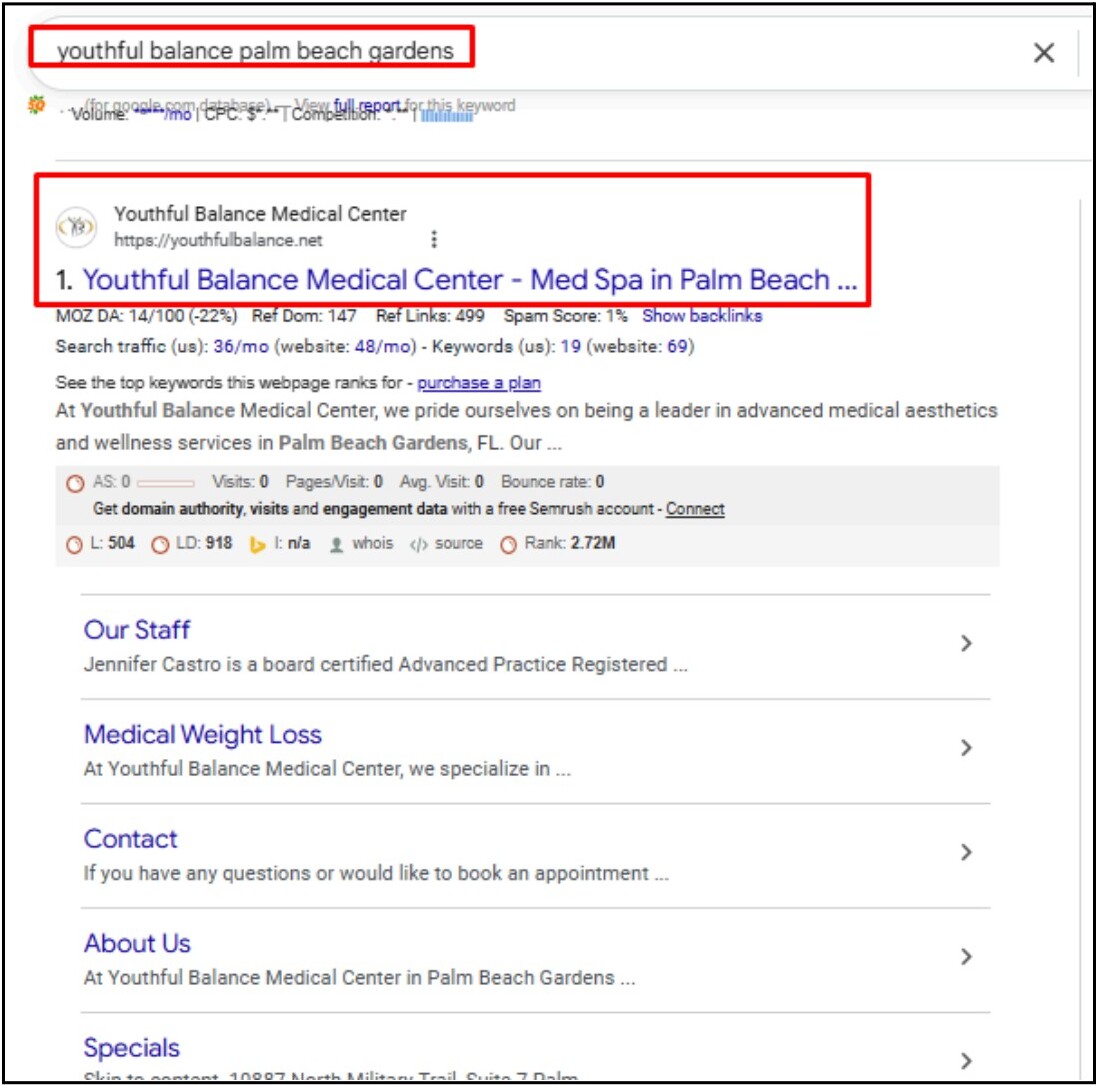Click the competition trend bar chart
This screenshot has height=1085, width=1096.
[447, 116]
